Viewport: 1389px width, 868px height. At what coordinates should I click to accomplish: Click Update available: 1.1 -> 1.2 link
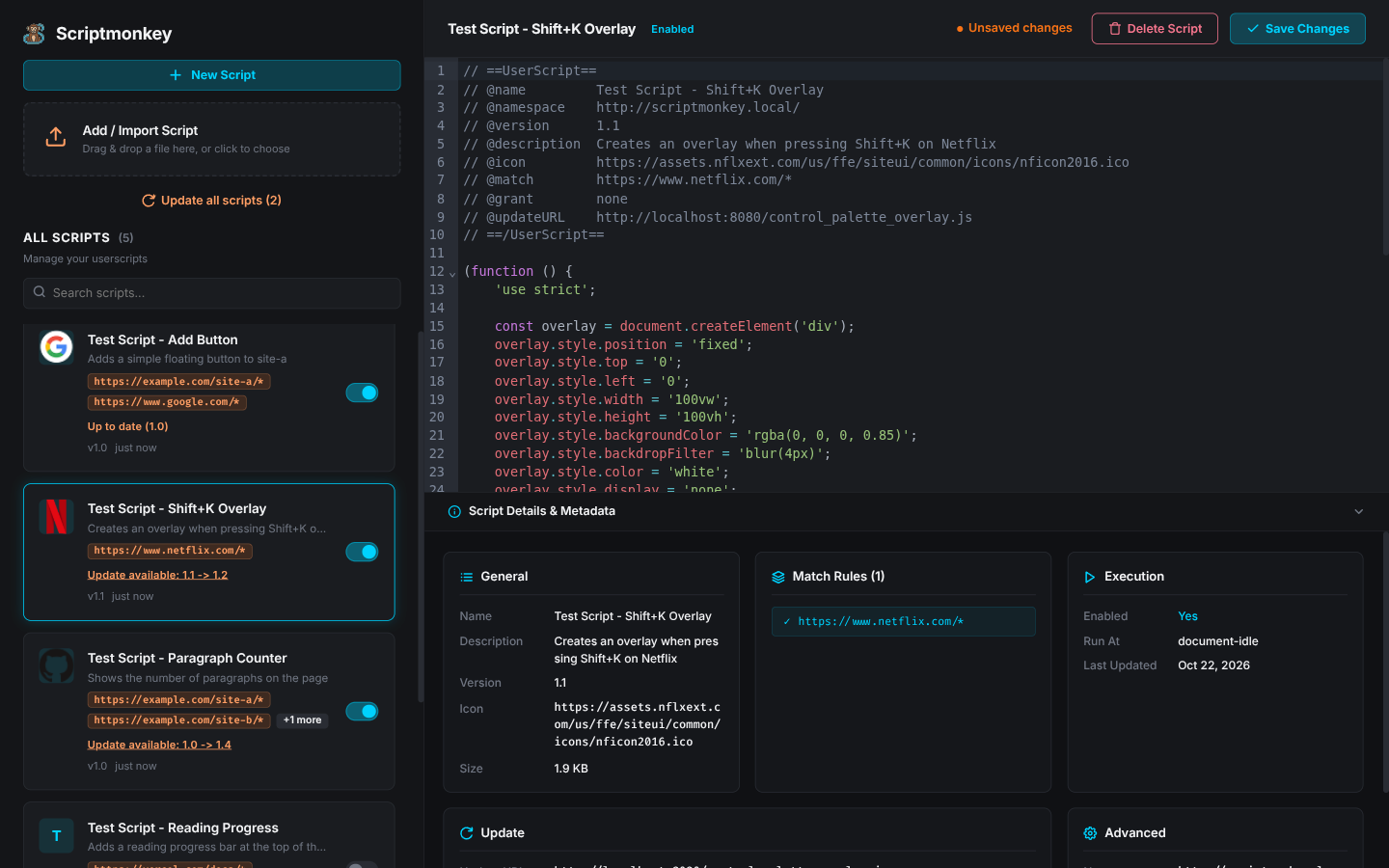(157, 575)
